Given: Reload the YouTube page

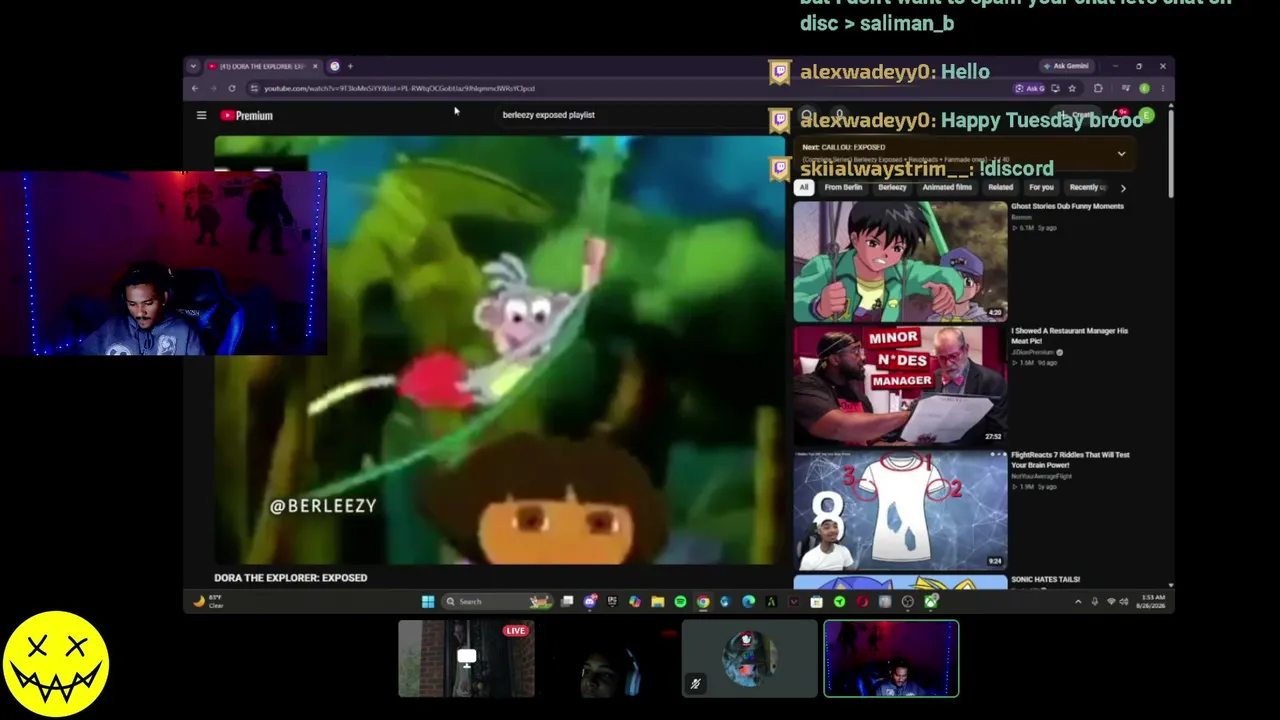Looking at the screenshot, I should [231, 88].
